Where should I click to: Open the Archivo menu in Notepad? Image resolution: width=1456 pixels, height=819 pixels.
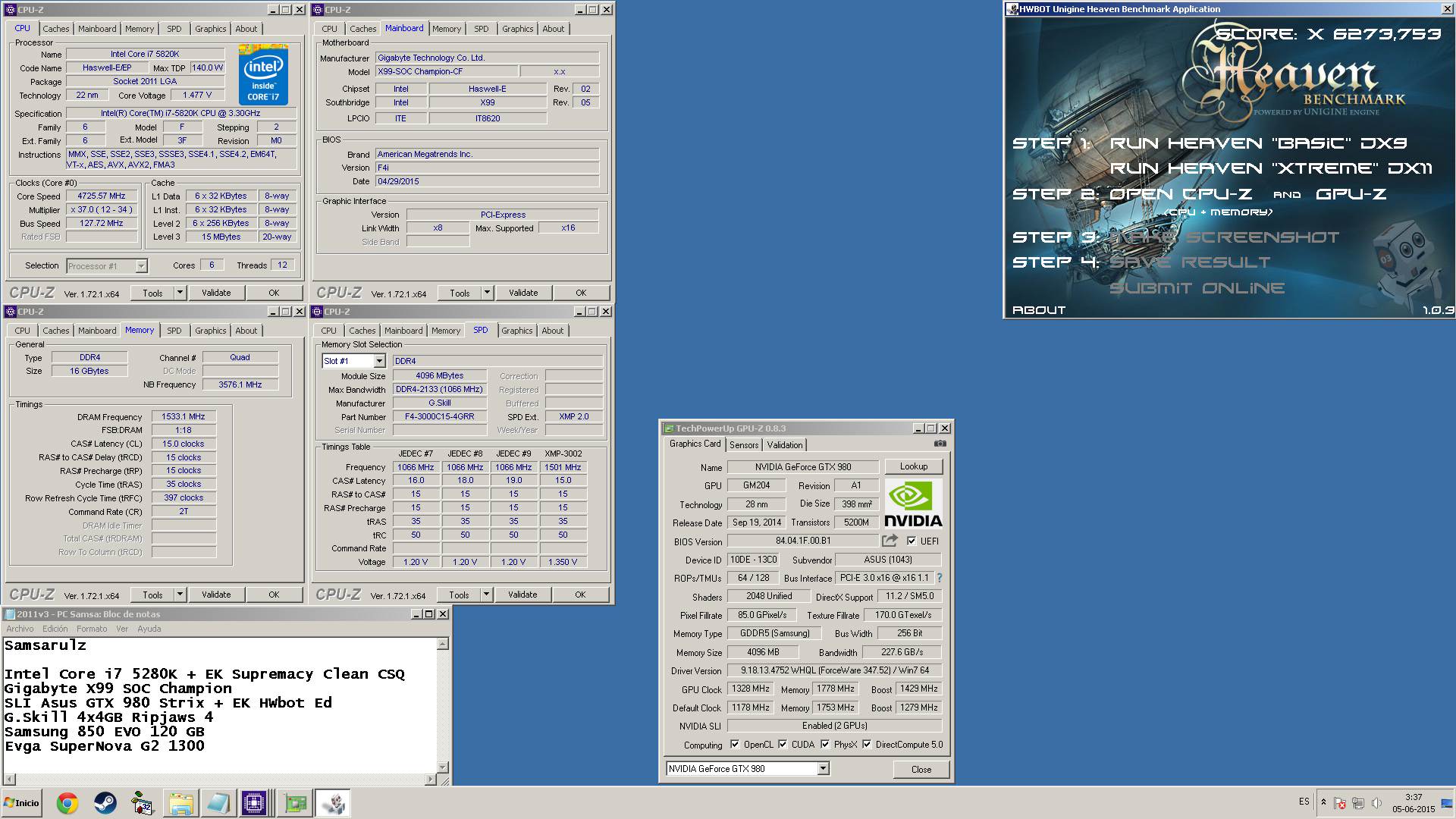pyautogui.click(x=20, y=629)
